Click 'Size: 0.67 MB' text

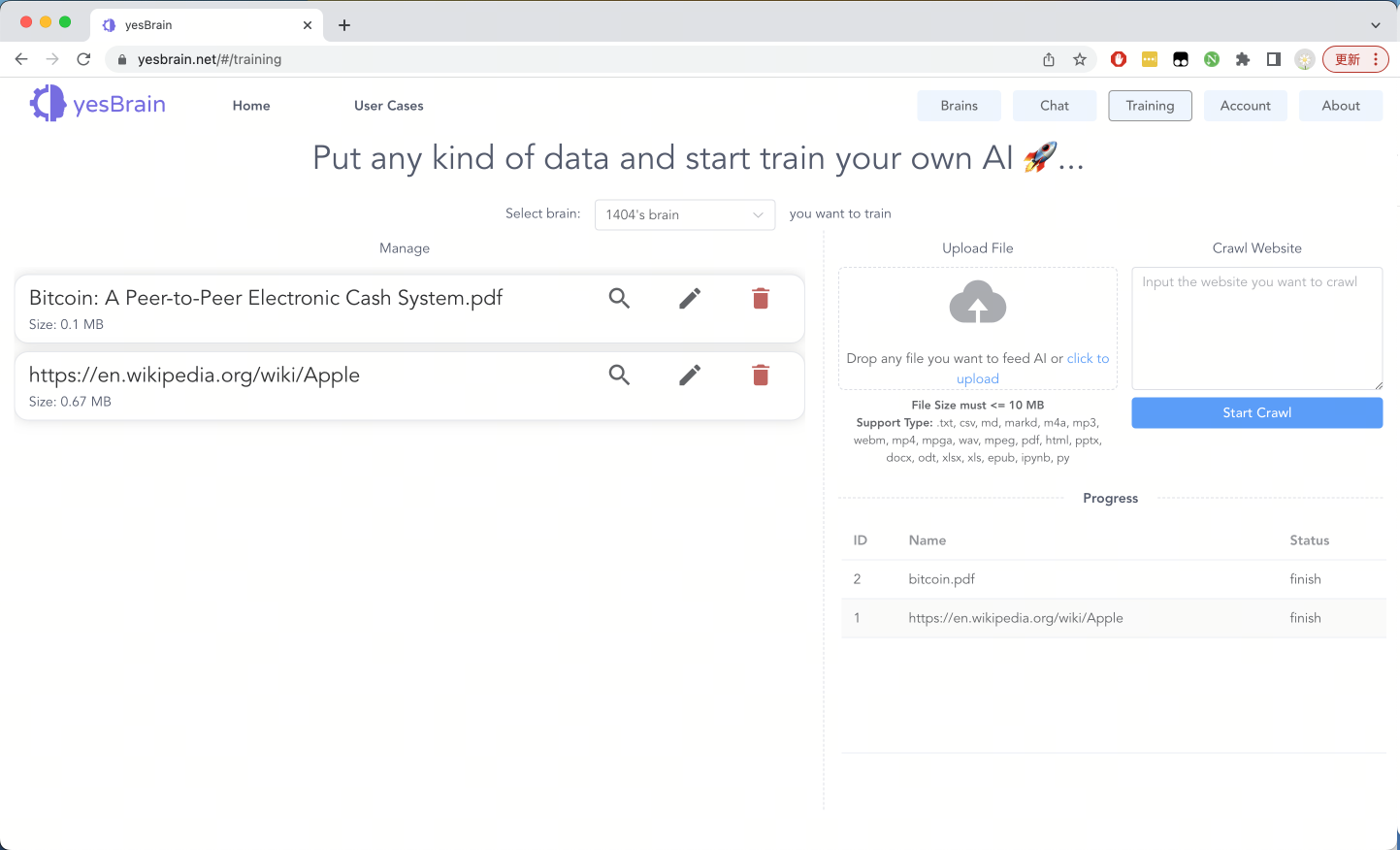click(x=70, y=402)
